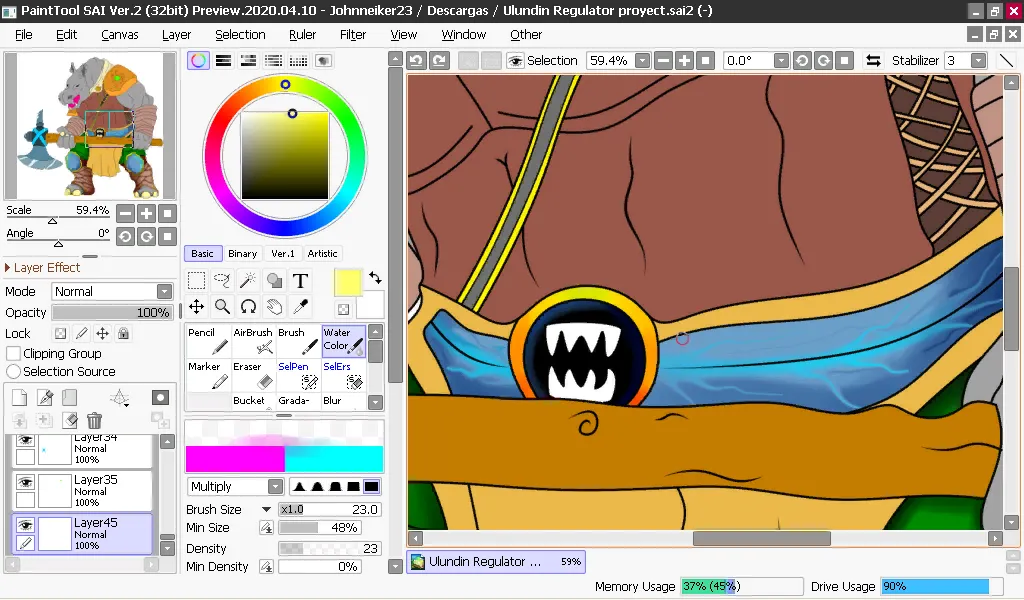The width and height of the screenshot is (1024, 600).
Task: Select the Zoom magnifier tool
Action: (x=222, y=307)
